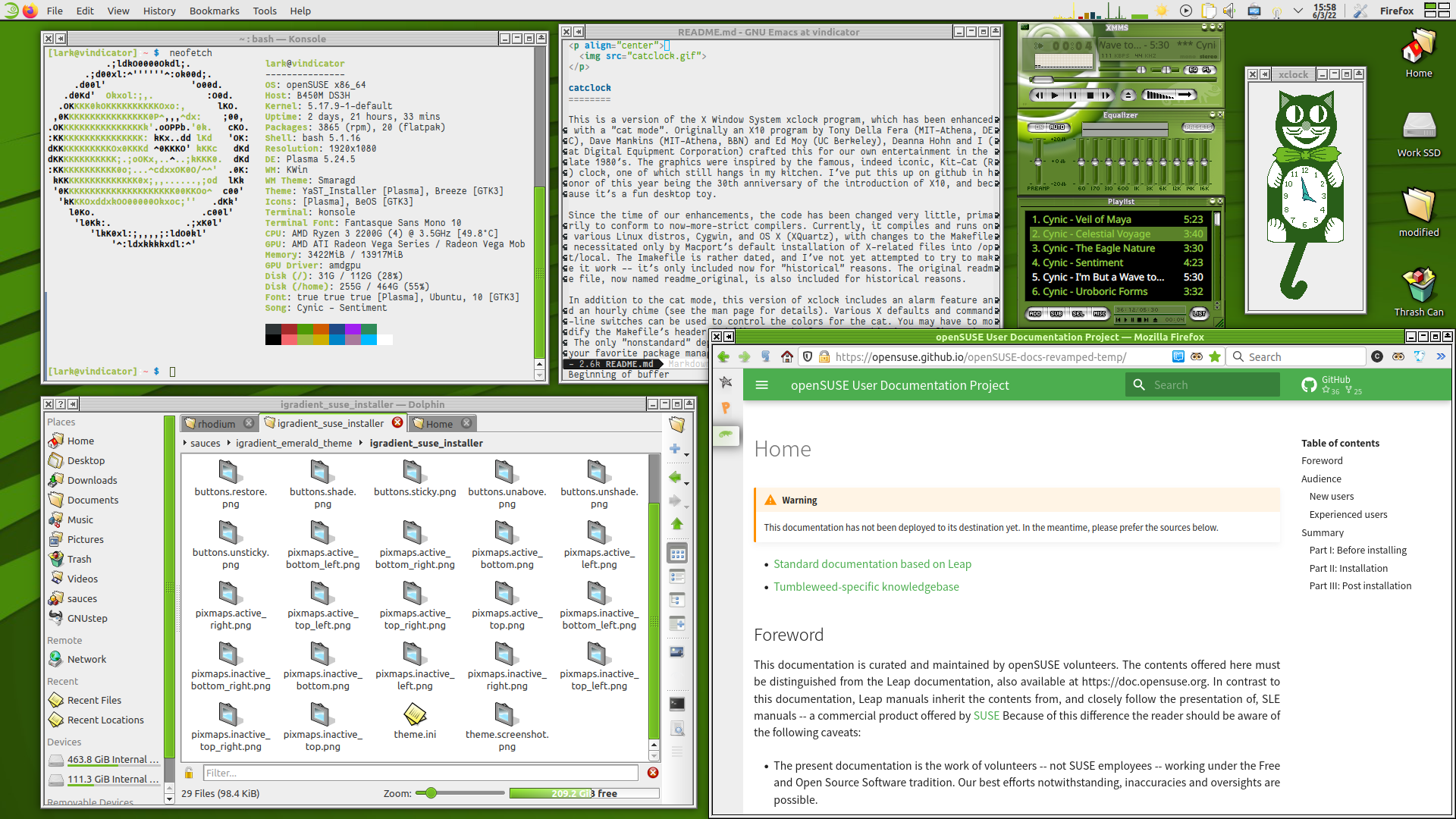
Task: Open Dolphin new-item plus dropdown arrow
Action: [686, 455]
